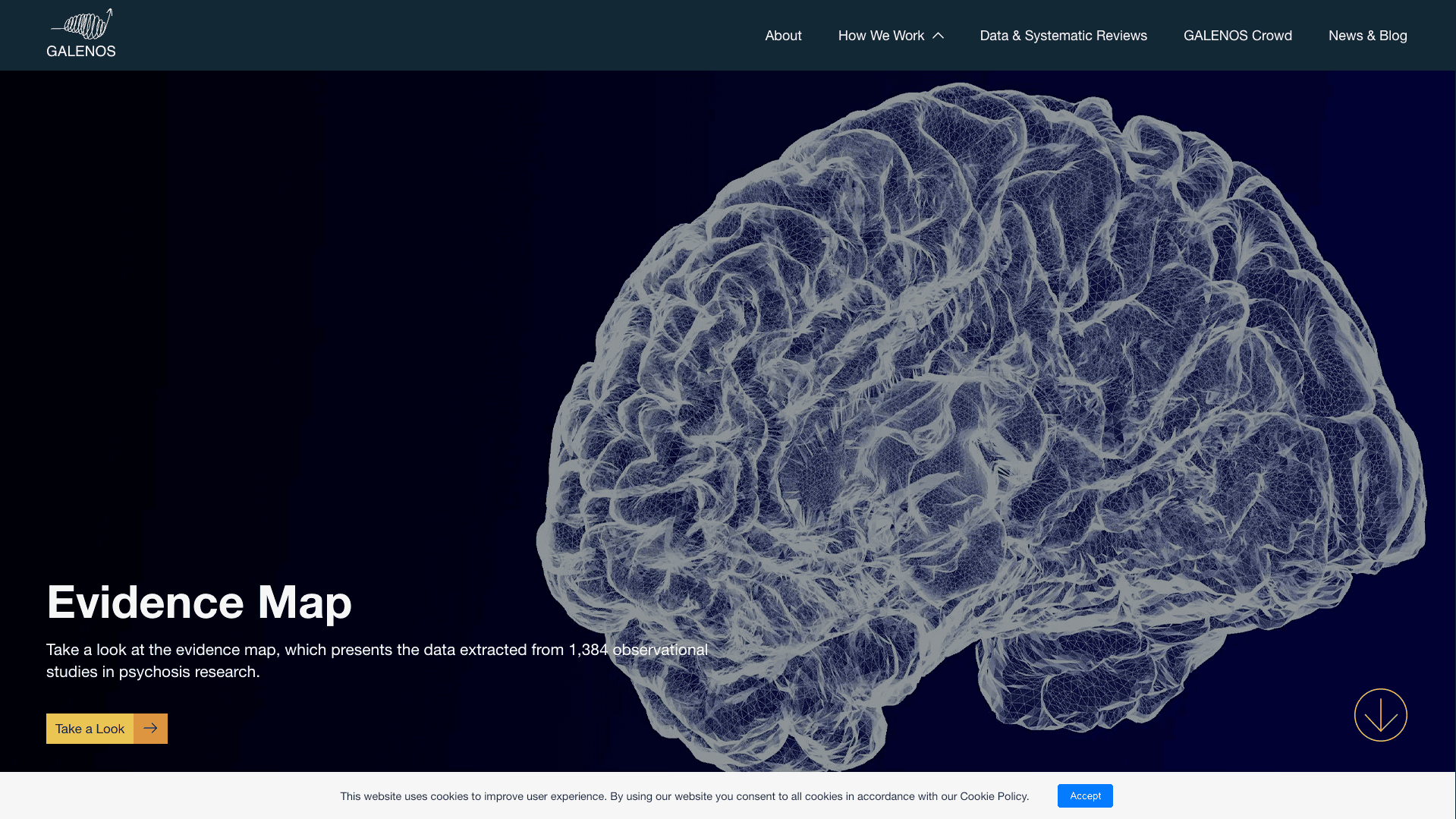Open the Cookie Policy link
Image resolution: width=1456 pixels, height=819 pixels.
pos(993,796)
